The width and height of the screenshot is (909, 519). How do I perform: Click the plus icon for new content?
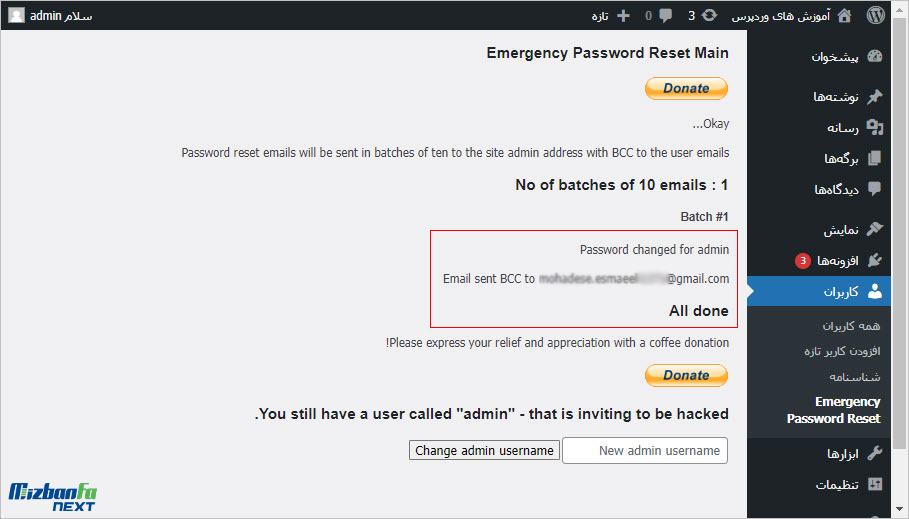623,16
